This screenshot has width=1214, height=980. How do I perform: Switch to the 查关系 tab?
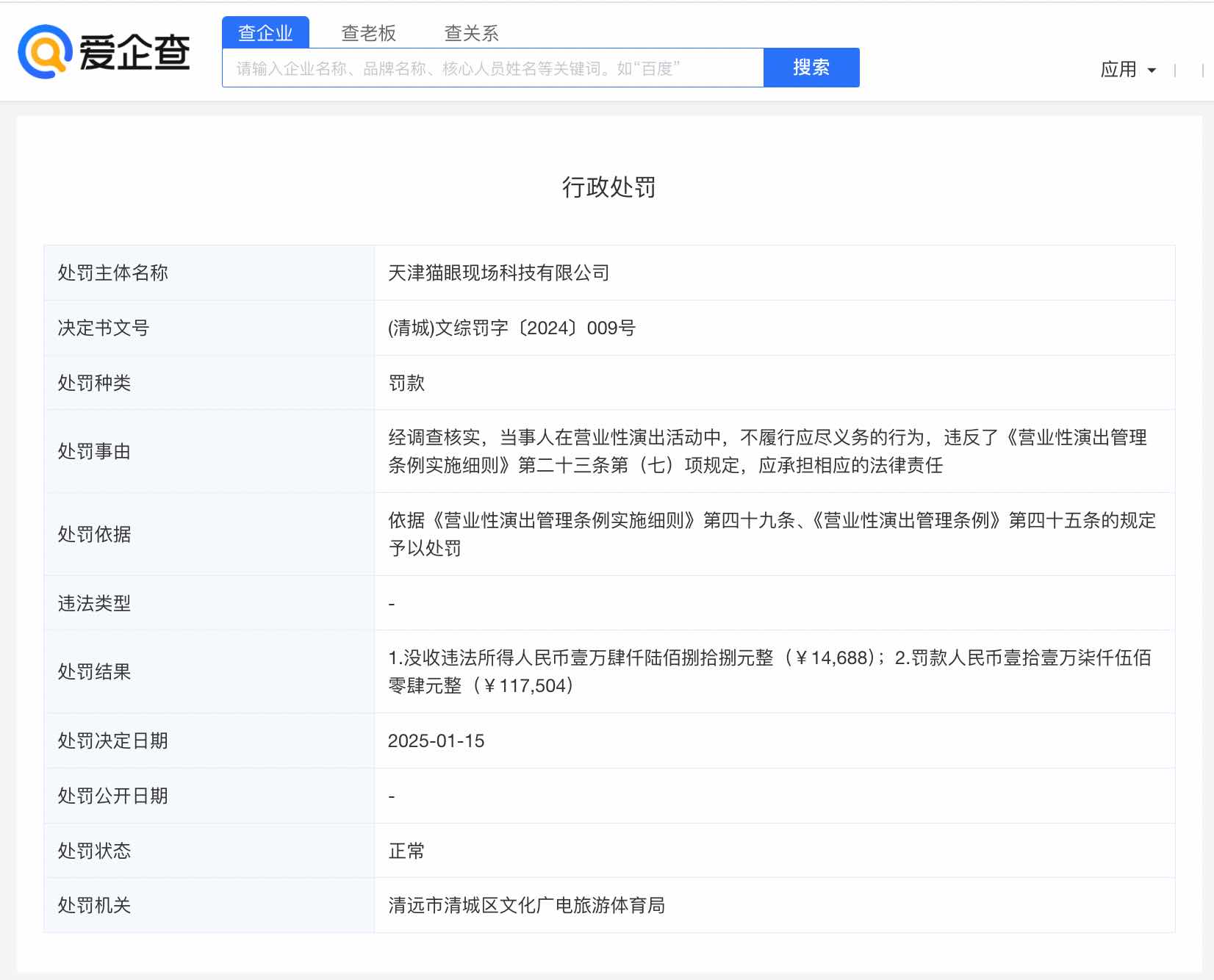click(471, 33)
